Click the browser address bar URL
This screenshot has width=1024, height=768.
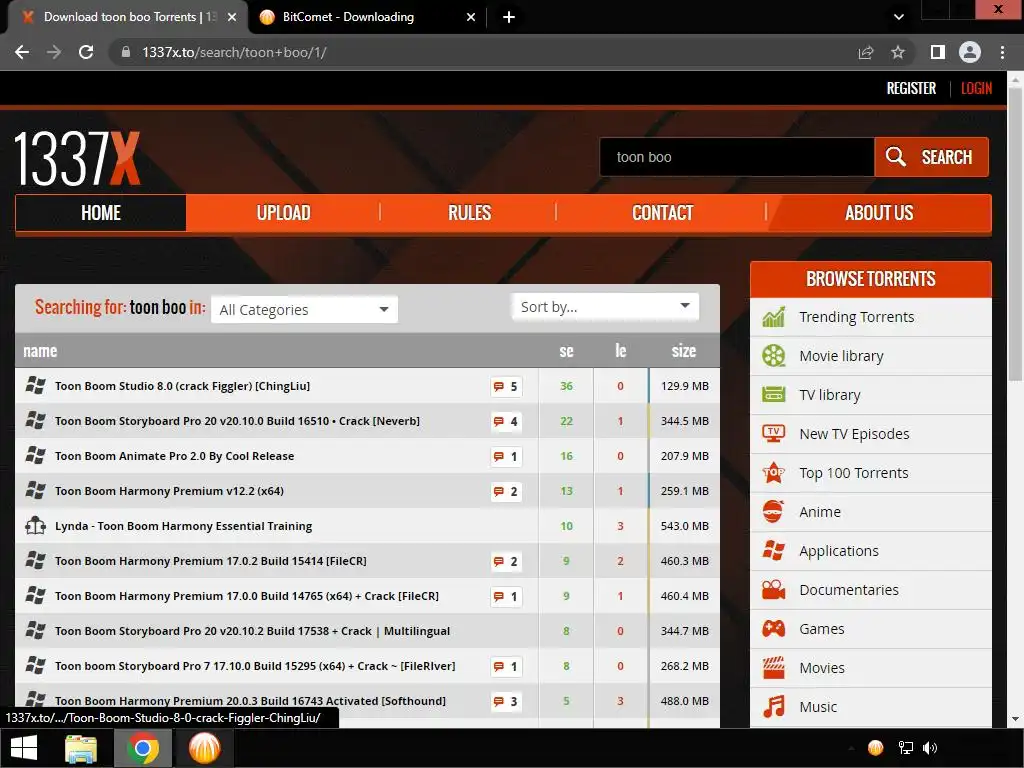[x=234, y=52]
